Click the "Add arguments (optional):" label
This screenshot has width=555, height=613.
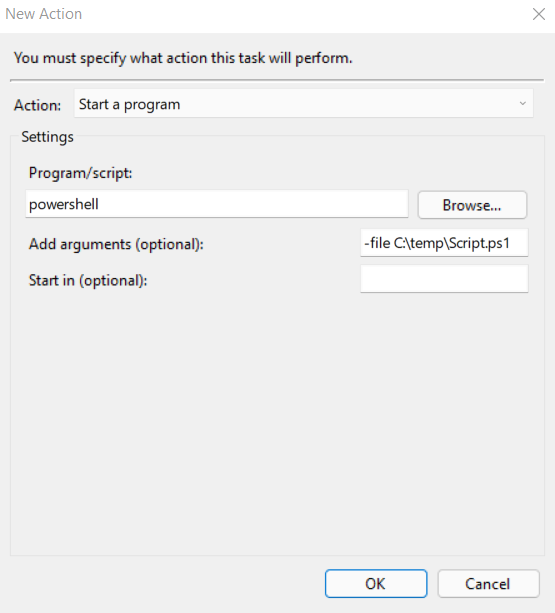click(116, 244)
